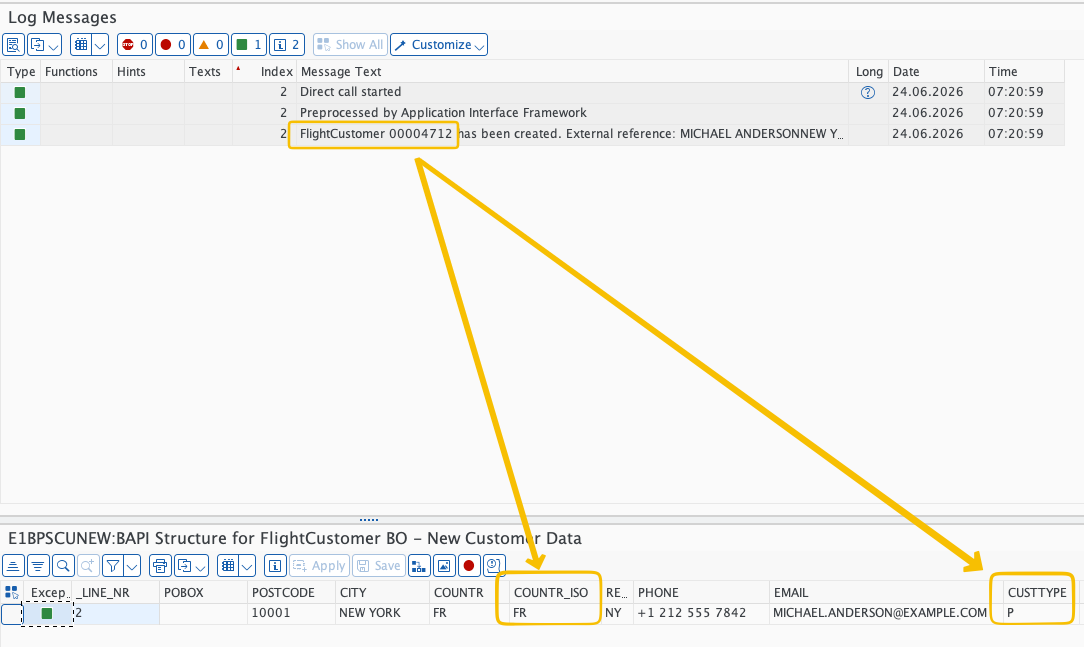Open long text help icon for Direct call started
This screenshot has height=647, width=1084.
(x=868, y=93)
